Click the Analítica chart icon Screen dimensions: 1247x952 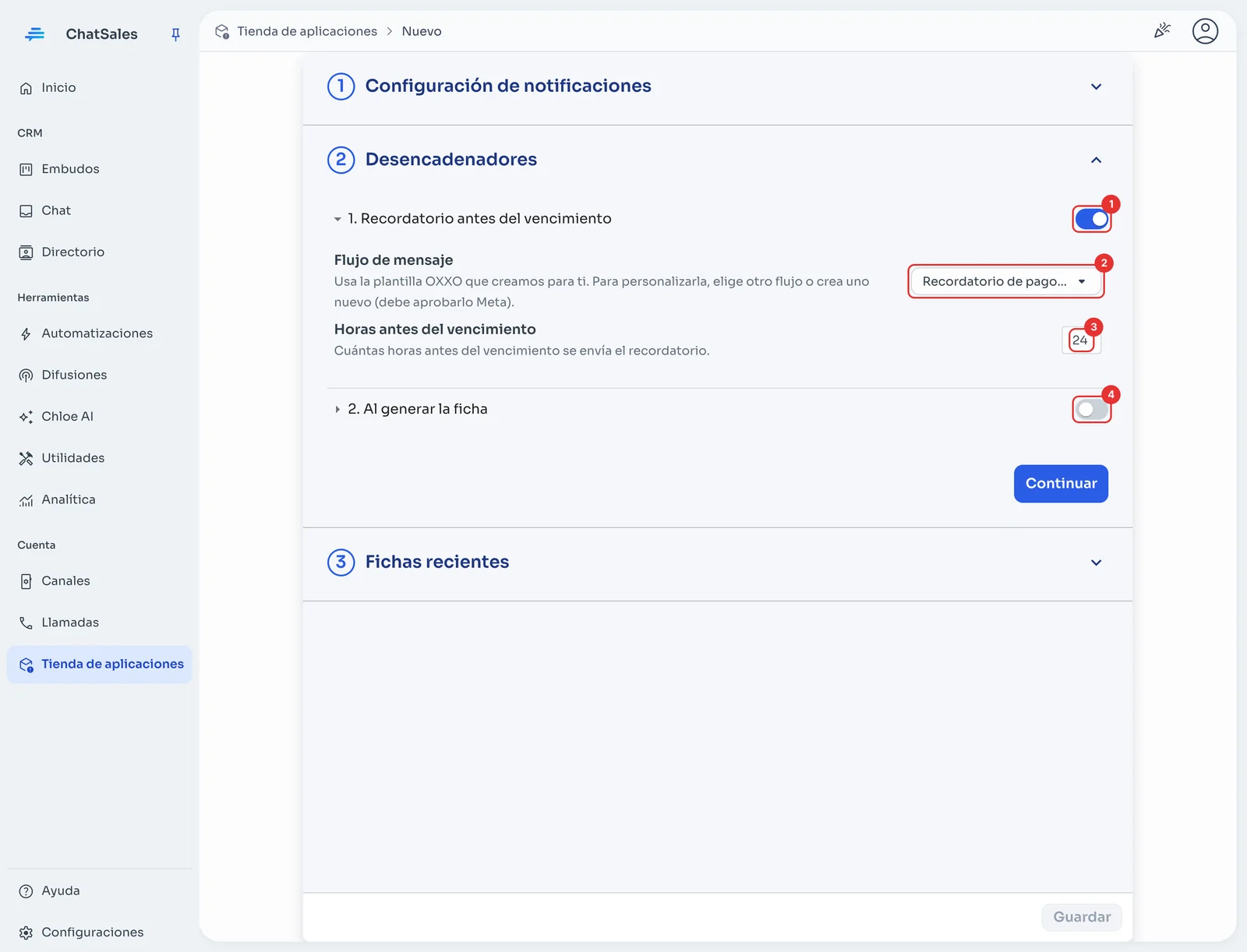coord(26,500)
